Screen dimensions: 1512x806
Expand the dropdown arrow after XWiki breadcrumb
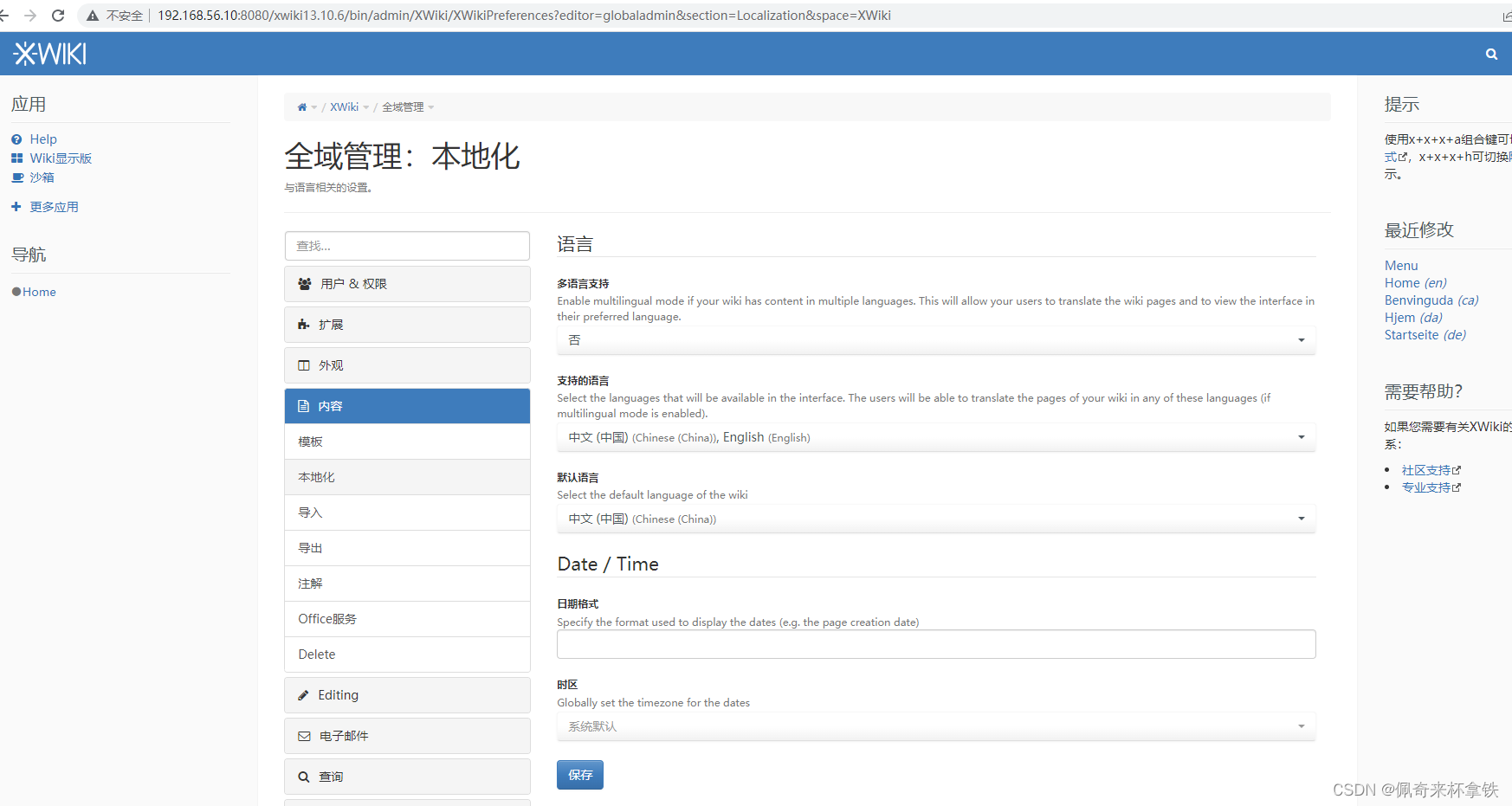[x=365, y=107]
